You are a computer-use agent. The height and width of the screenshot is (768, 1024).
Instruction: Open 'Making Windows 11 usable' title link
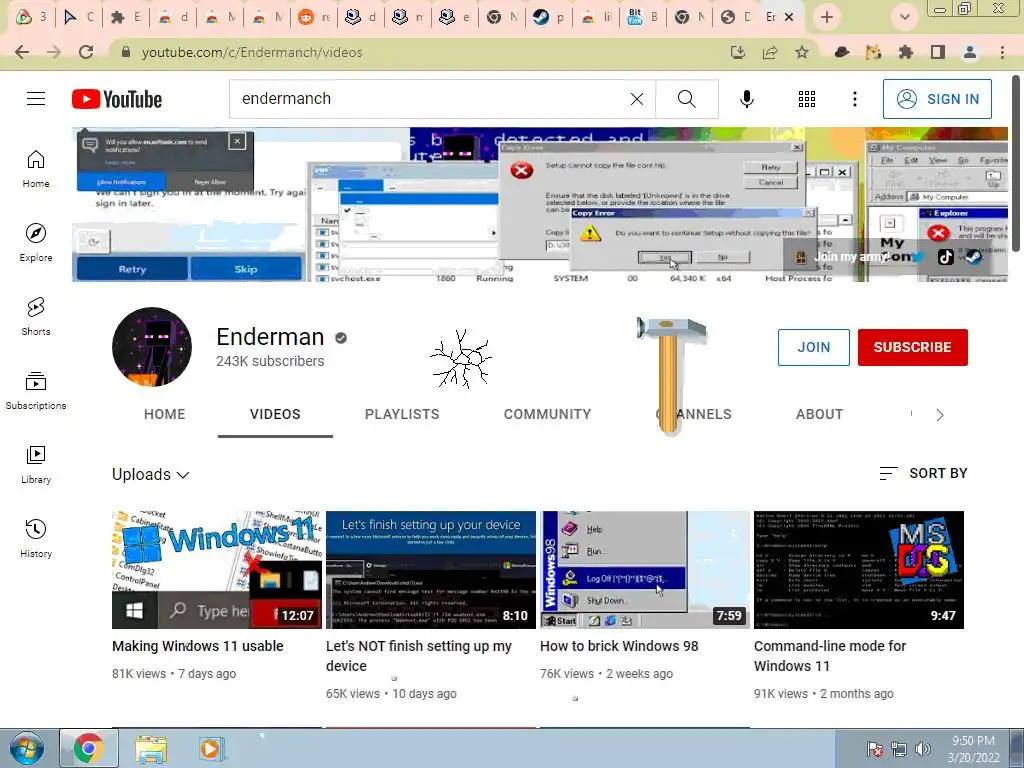198,646
